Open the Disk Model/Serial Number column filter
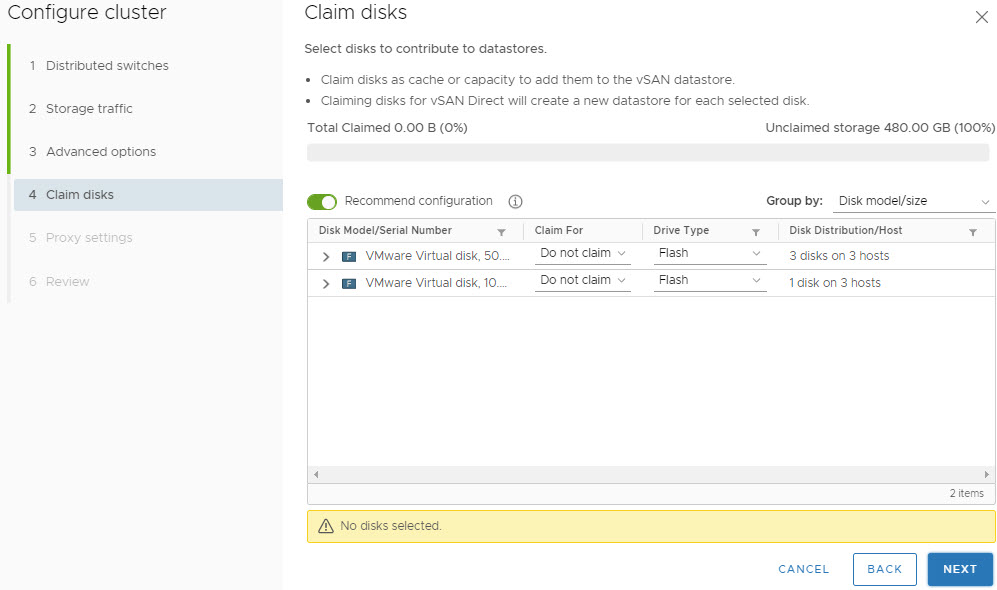997x590 pixels. (501, 231)
